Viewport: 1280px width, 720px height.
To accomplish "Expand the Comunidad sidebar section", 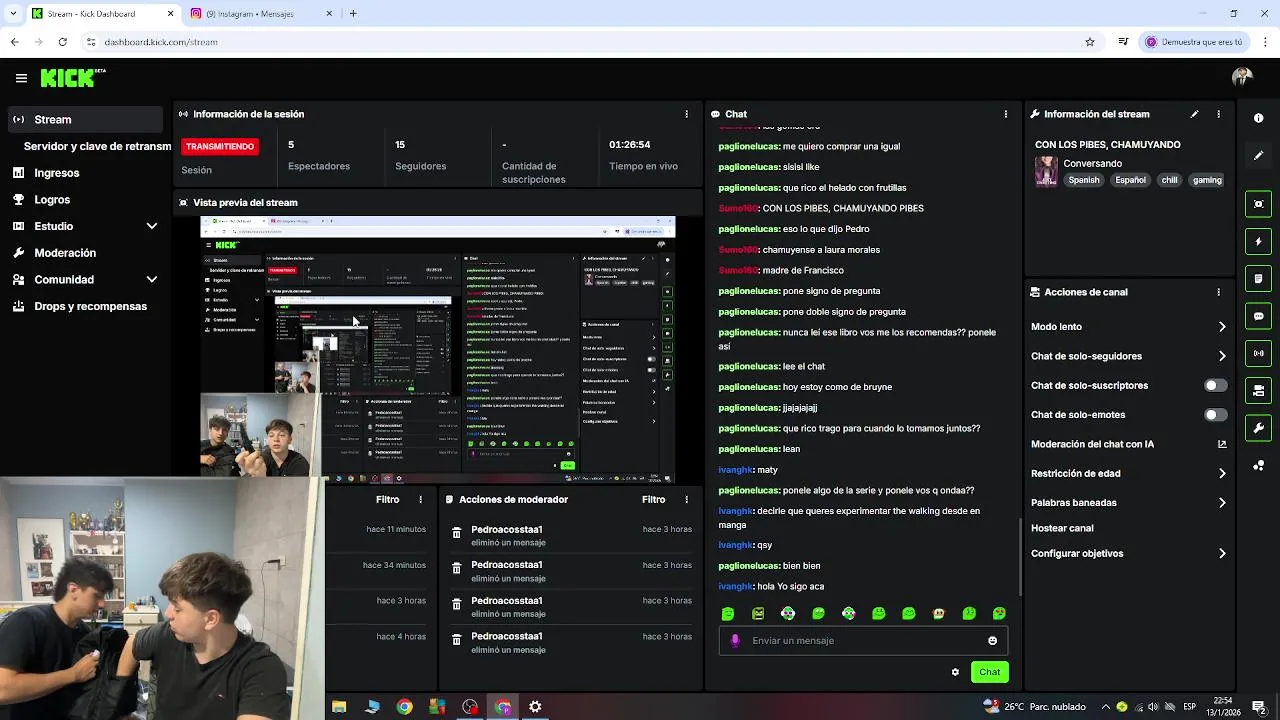I will (x=152, y=280).
